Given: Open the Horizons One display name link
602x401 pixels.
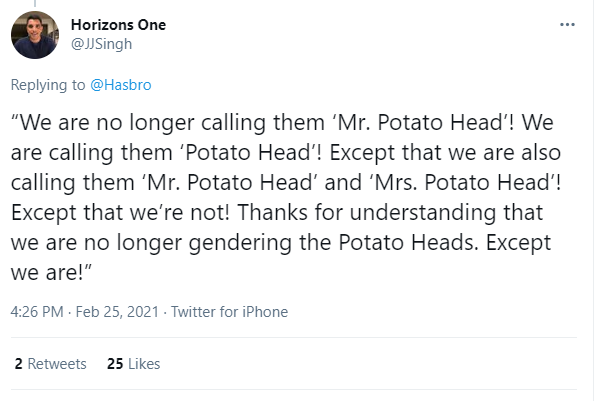Looking at the screenshot, I should [x=119, y=24].
